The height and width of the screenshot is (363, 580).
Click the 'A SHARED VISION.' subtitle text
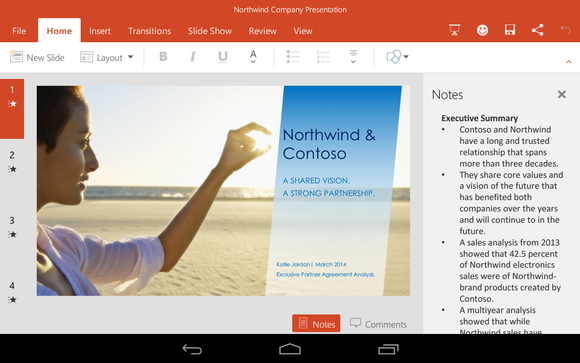316,181
